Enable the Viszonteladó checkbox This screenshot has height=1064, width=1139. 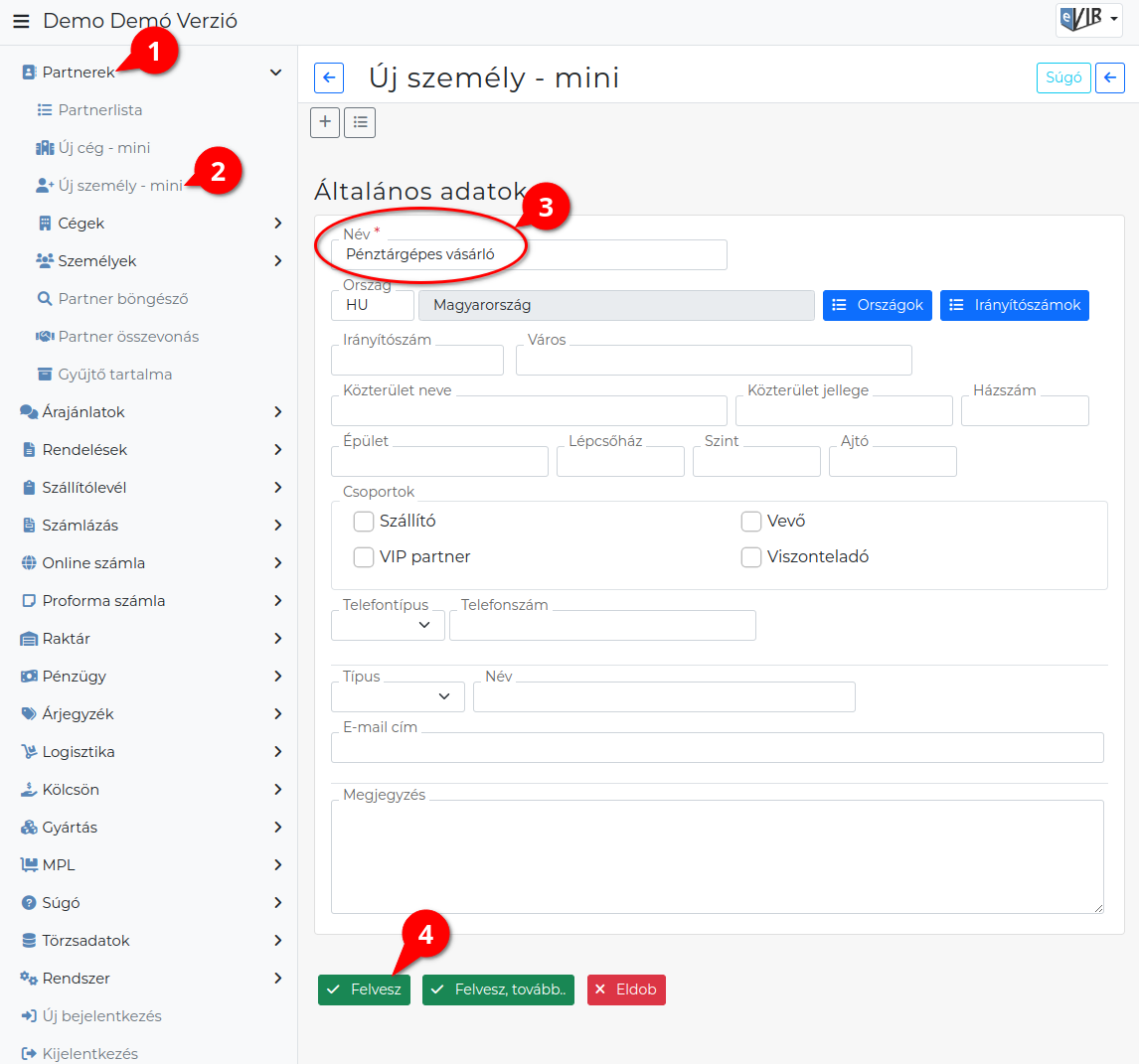[751, 557]
